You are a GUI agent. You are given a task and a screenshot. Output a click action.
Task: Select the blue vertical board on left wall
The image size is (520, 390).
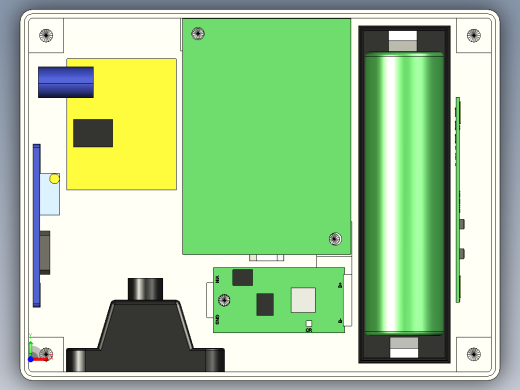coord(37,225)
